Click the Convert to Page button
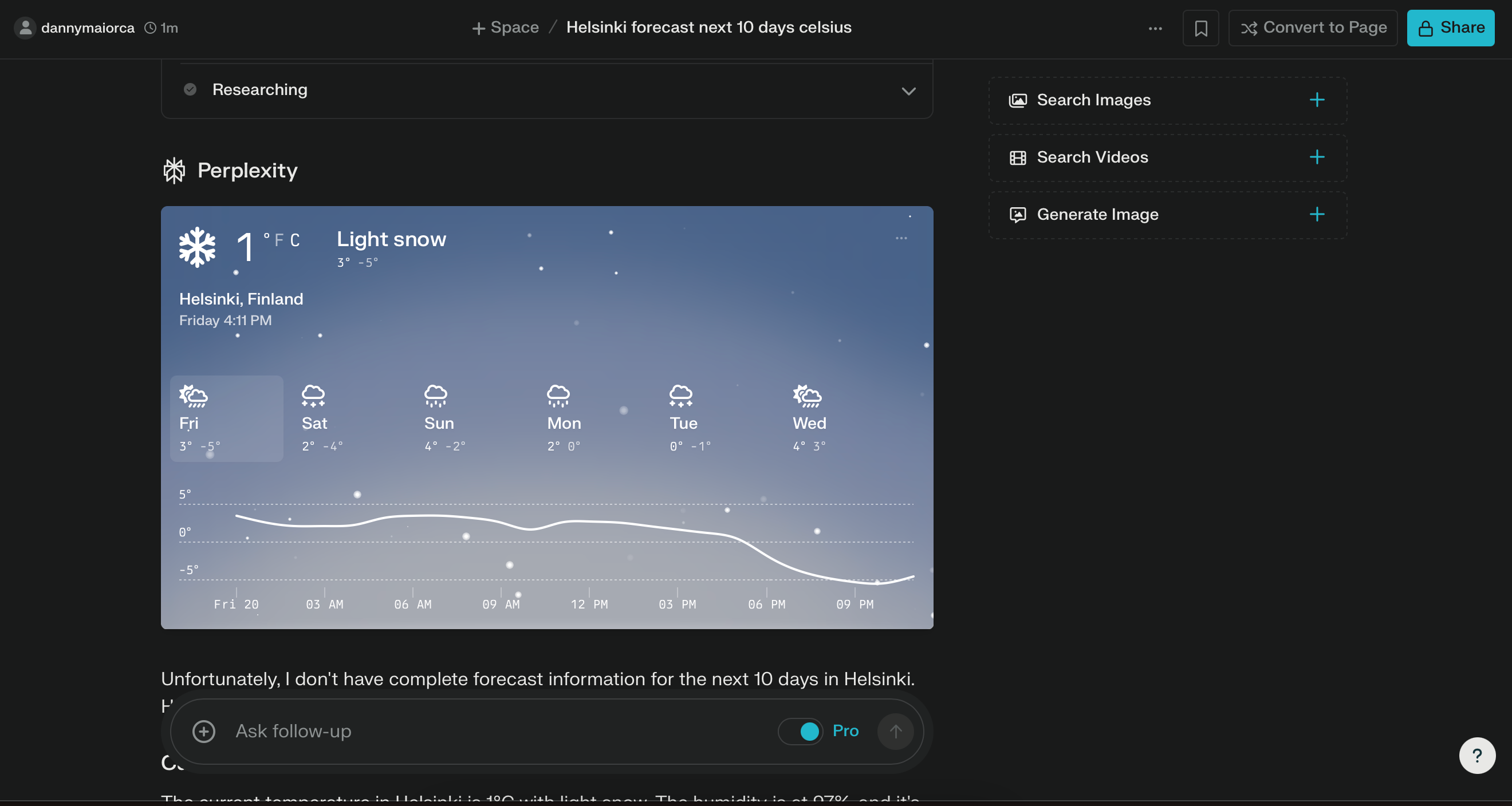 point(1313,28)
